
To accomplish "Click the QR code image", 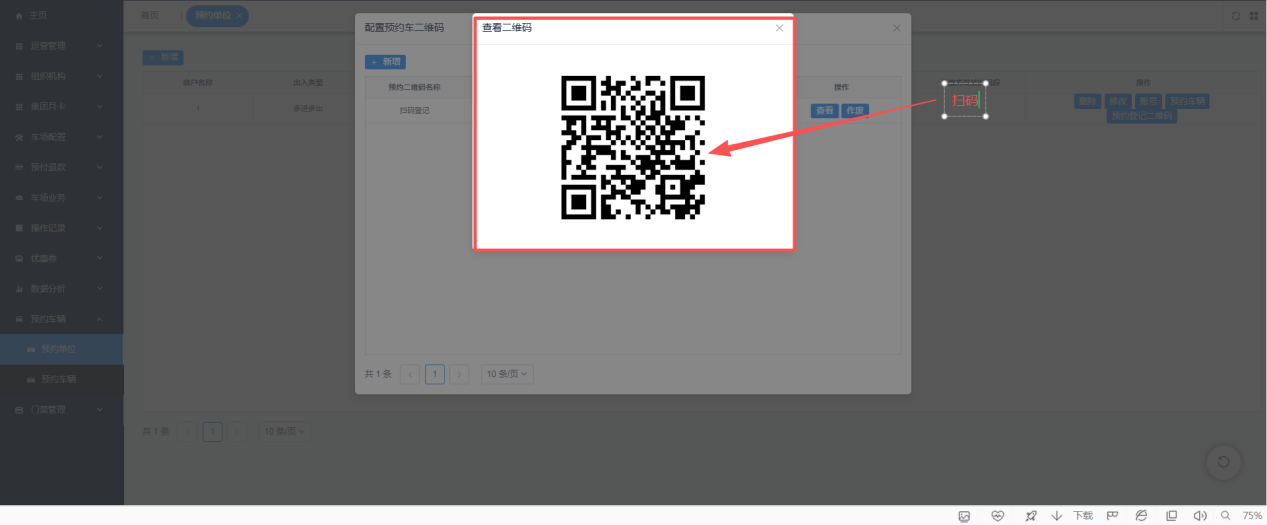I will 633,147.
